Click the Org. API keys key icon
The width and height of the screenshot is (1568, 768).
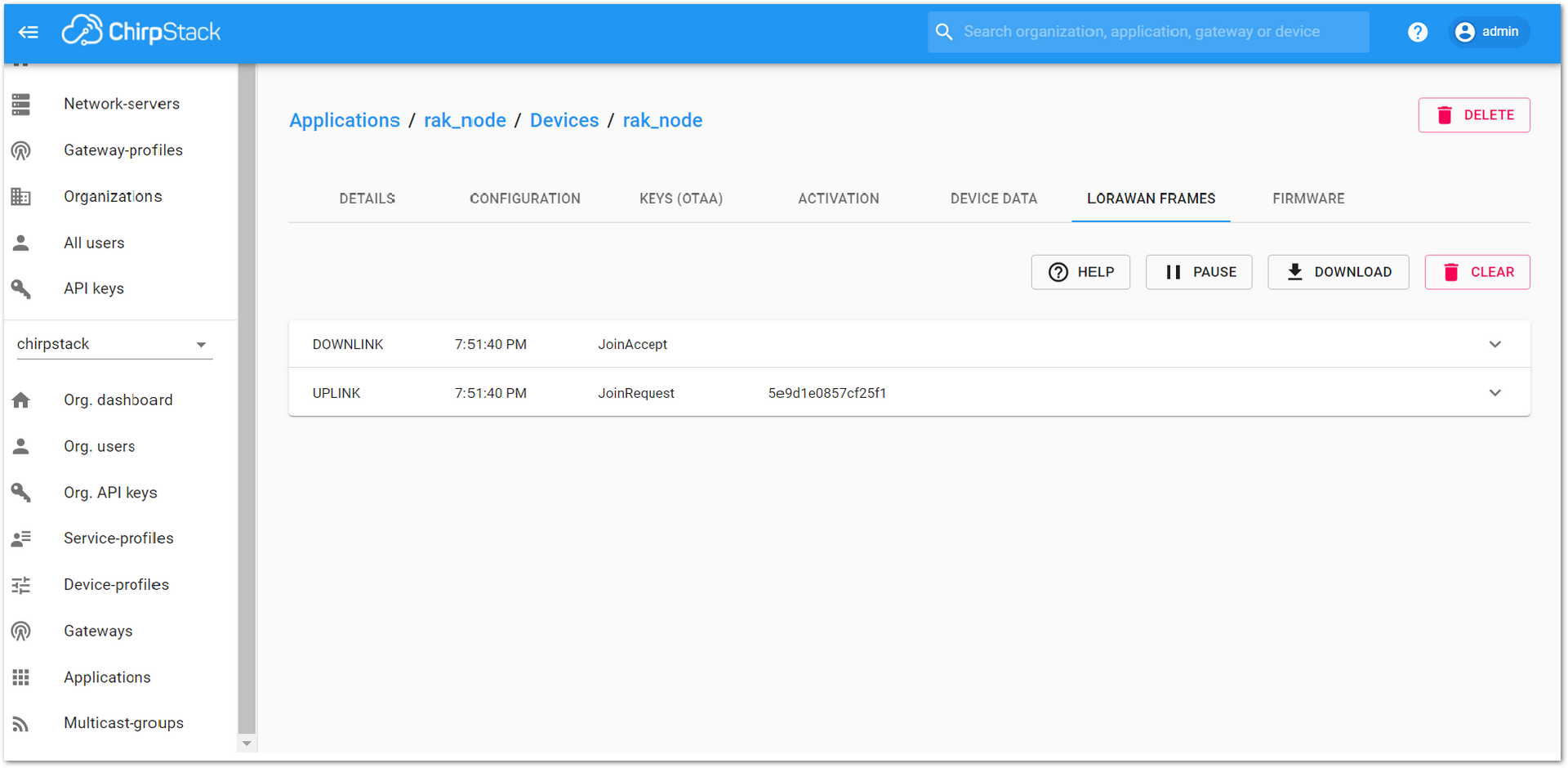point(21,492)
